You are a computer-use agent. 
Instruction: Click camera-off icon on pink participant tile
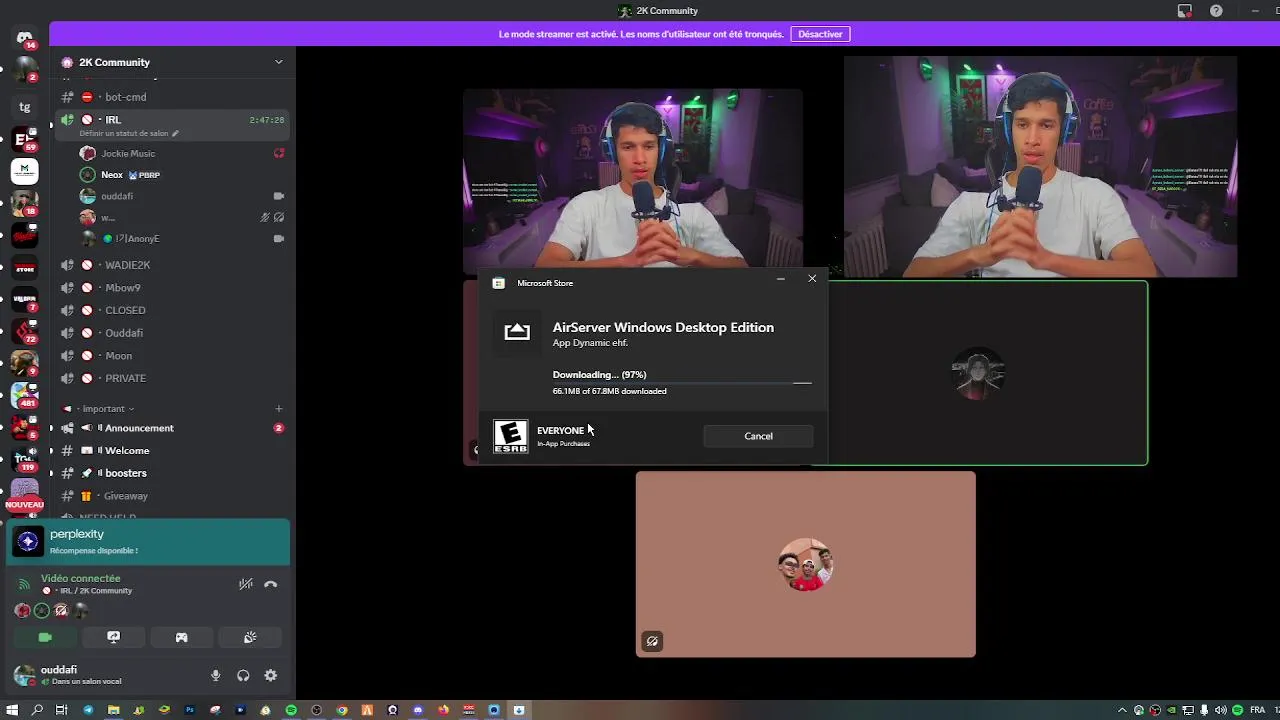652,641
